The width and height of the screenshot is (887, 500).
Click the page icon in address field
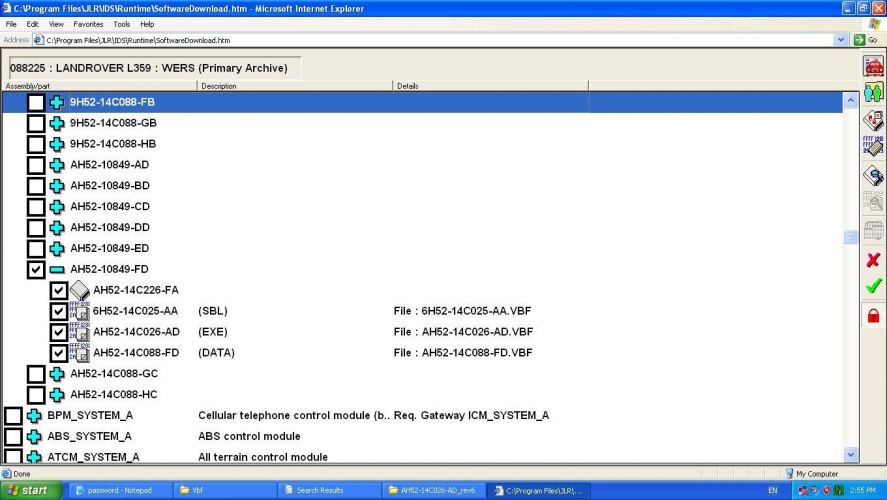click(x=38, y=40)
